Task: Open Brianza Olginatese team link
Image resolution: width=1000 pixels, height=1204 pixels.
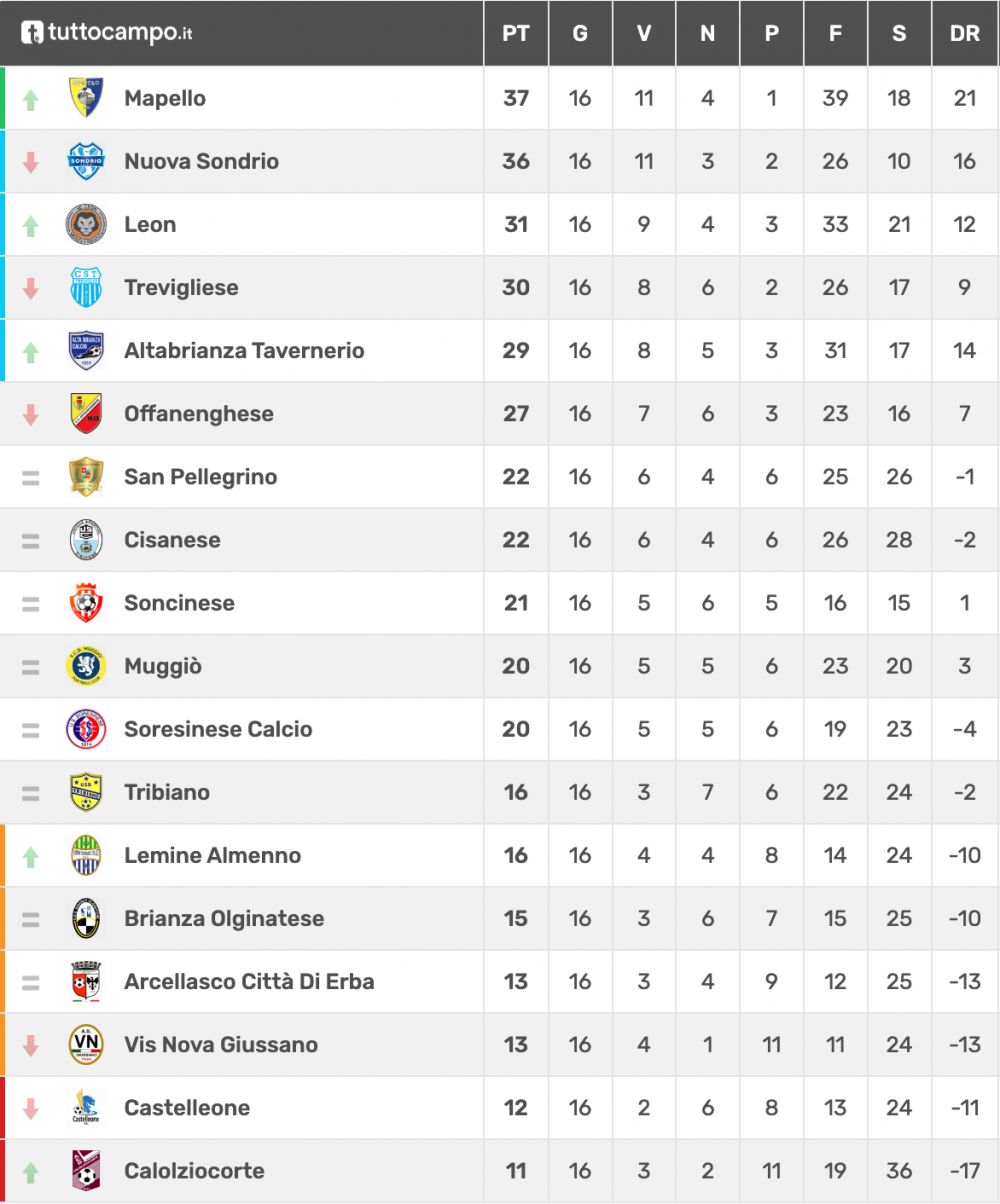Action: click(224, 918)
